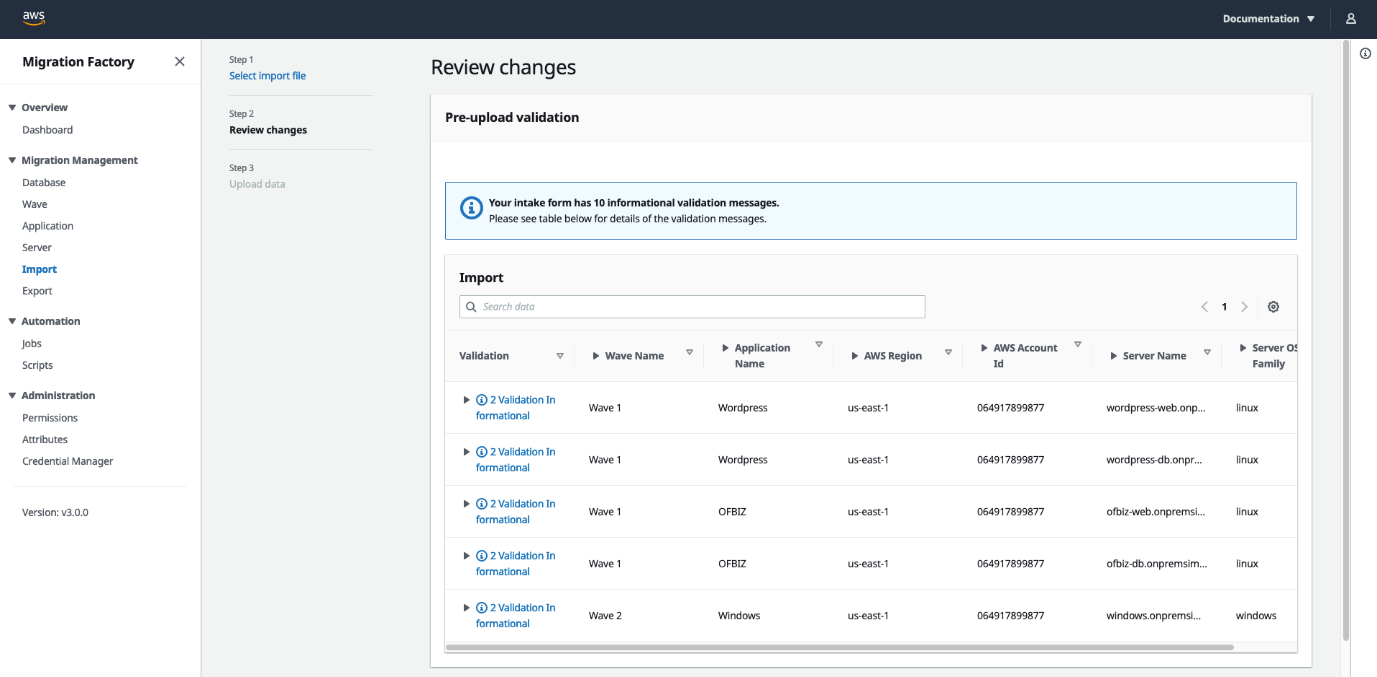Click the previous page chevron in pagination

click(x=1204, y=306)
